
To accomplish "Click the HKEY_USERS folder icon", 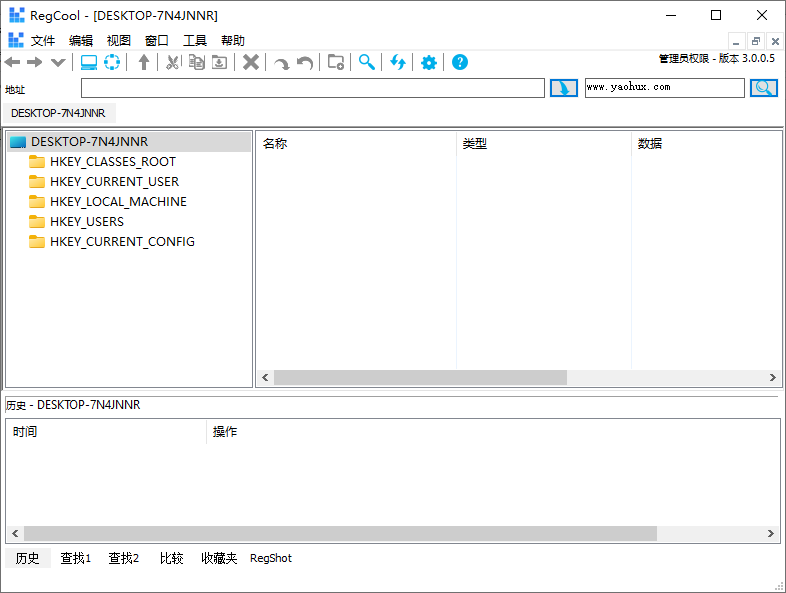I will tap(37, 222).
